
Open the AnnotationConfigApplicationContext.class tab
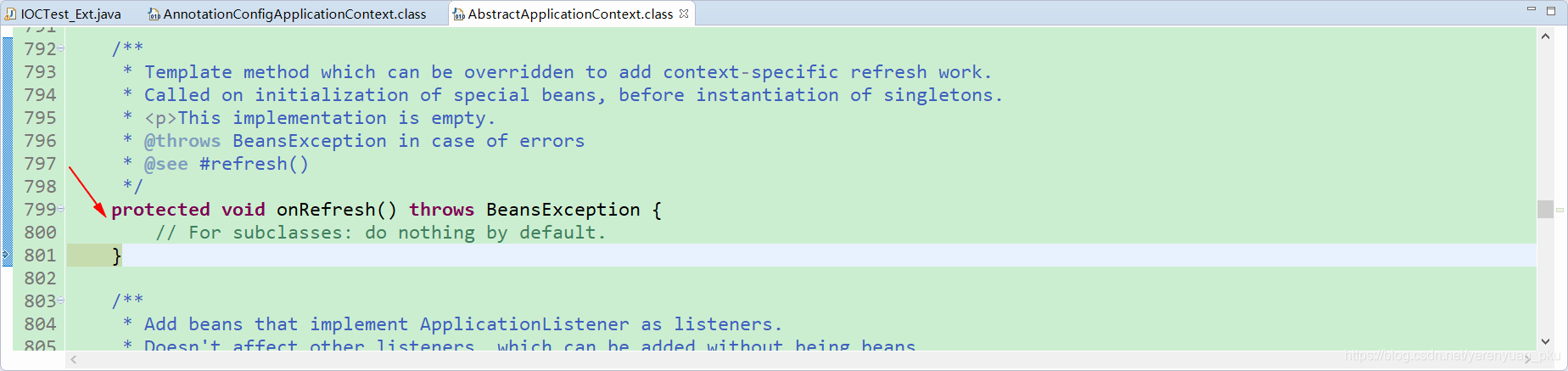[x=287, y=14]
